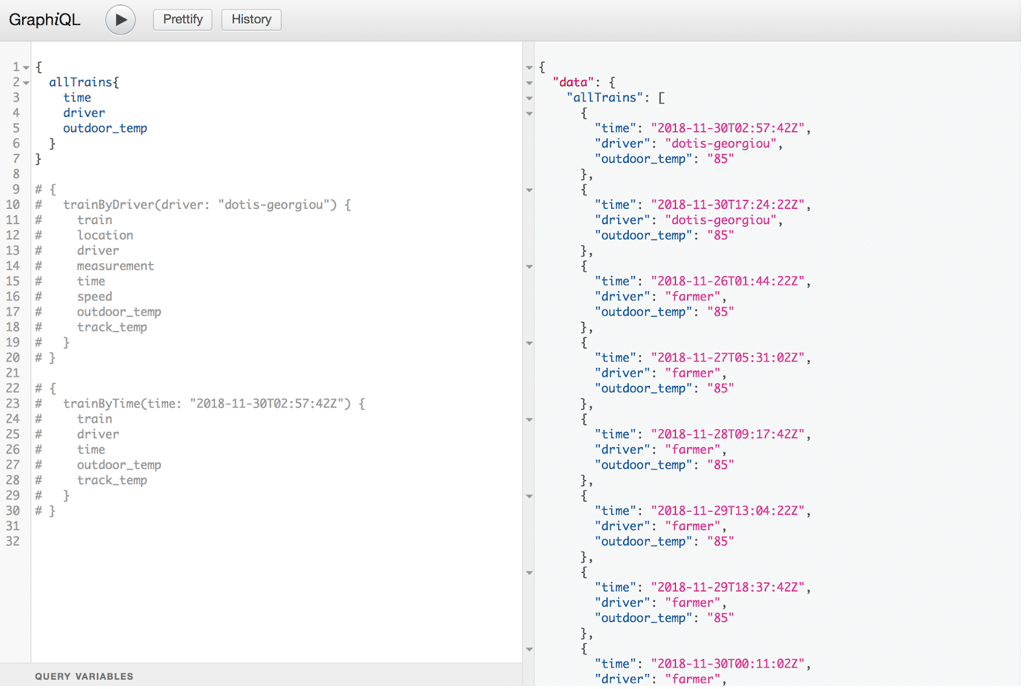Run the query with the Execute play button

click(120, 20)
